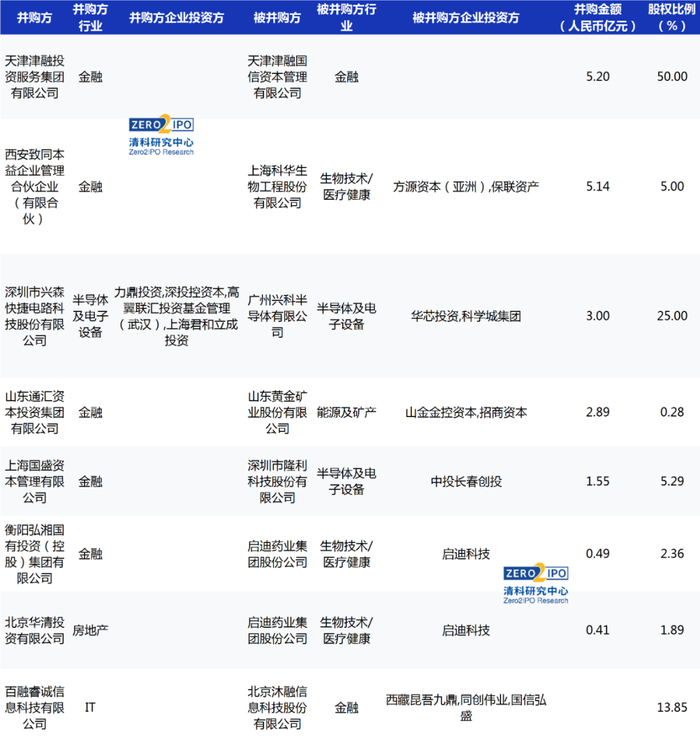The image size is (700, 746).
Task: Select acquirer cell 北京华清投资有限公司
Action: [x=34, y=630]
